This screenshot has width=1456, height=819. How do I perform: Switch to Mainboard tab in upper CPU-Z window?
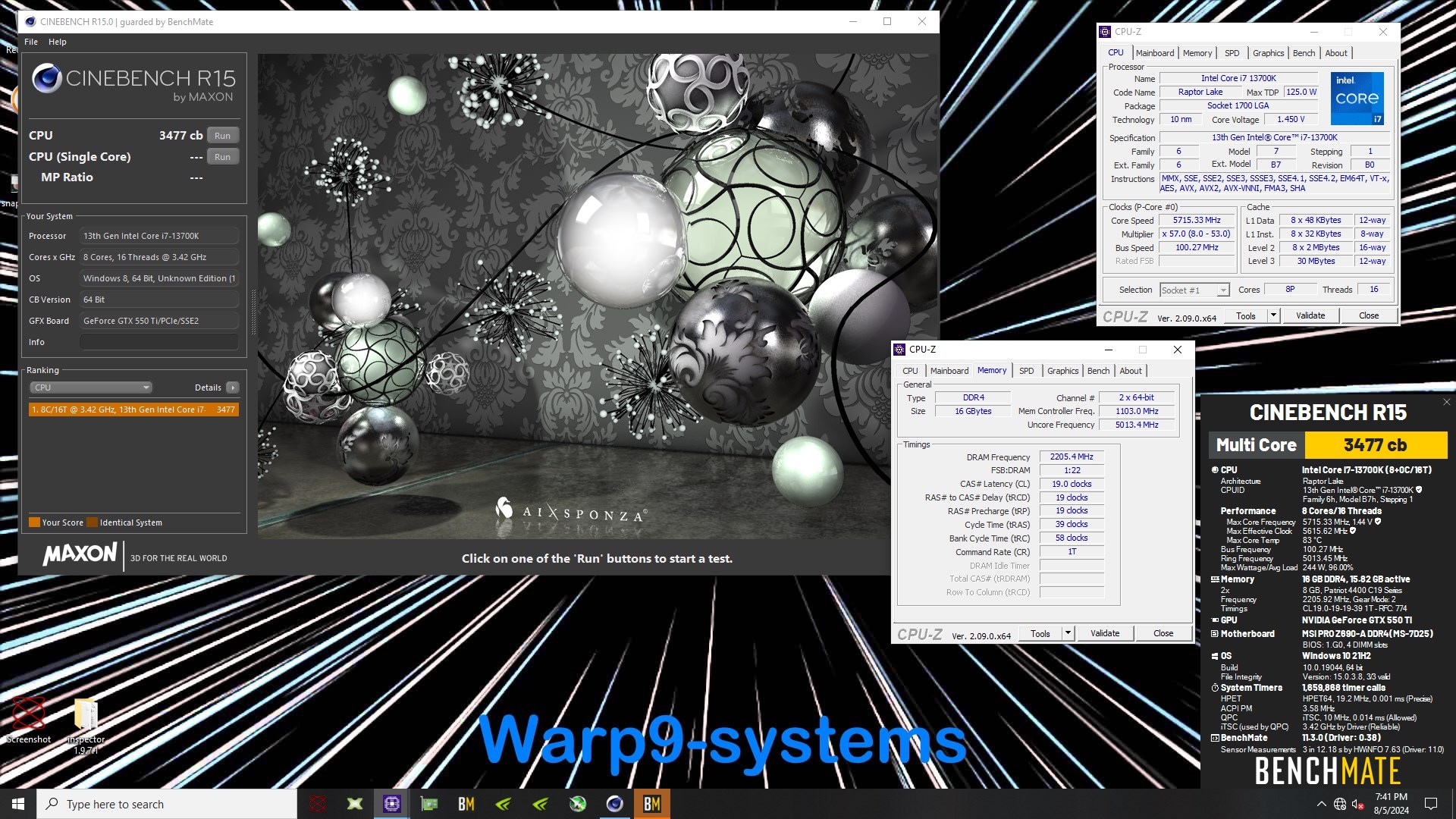coord(1155,53)
